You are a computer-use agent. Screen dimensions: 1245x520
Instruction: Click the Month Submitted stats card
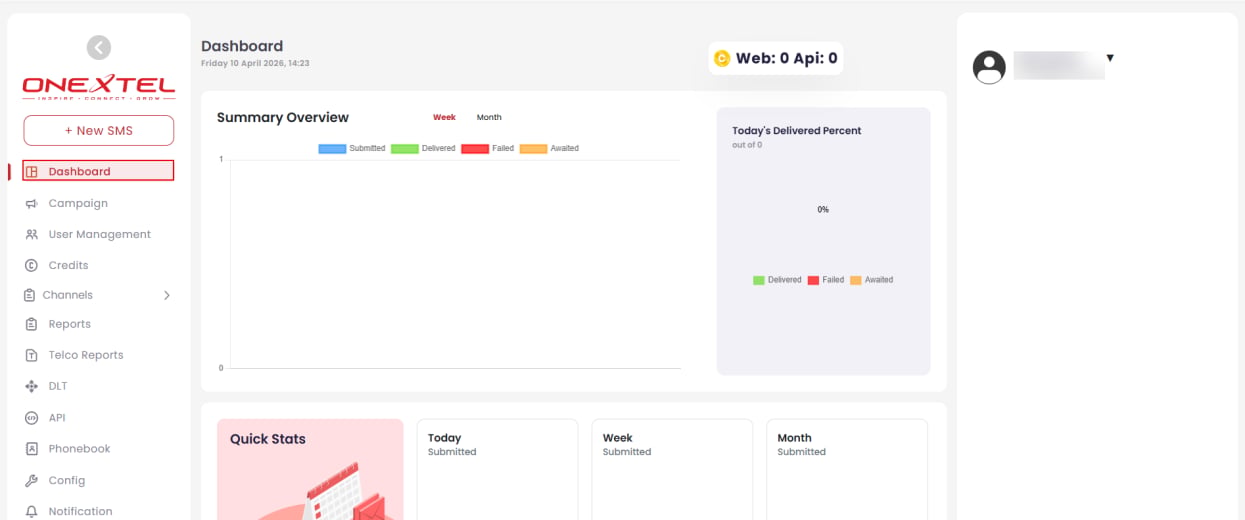847,469
